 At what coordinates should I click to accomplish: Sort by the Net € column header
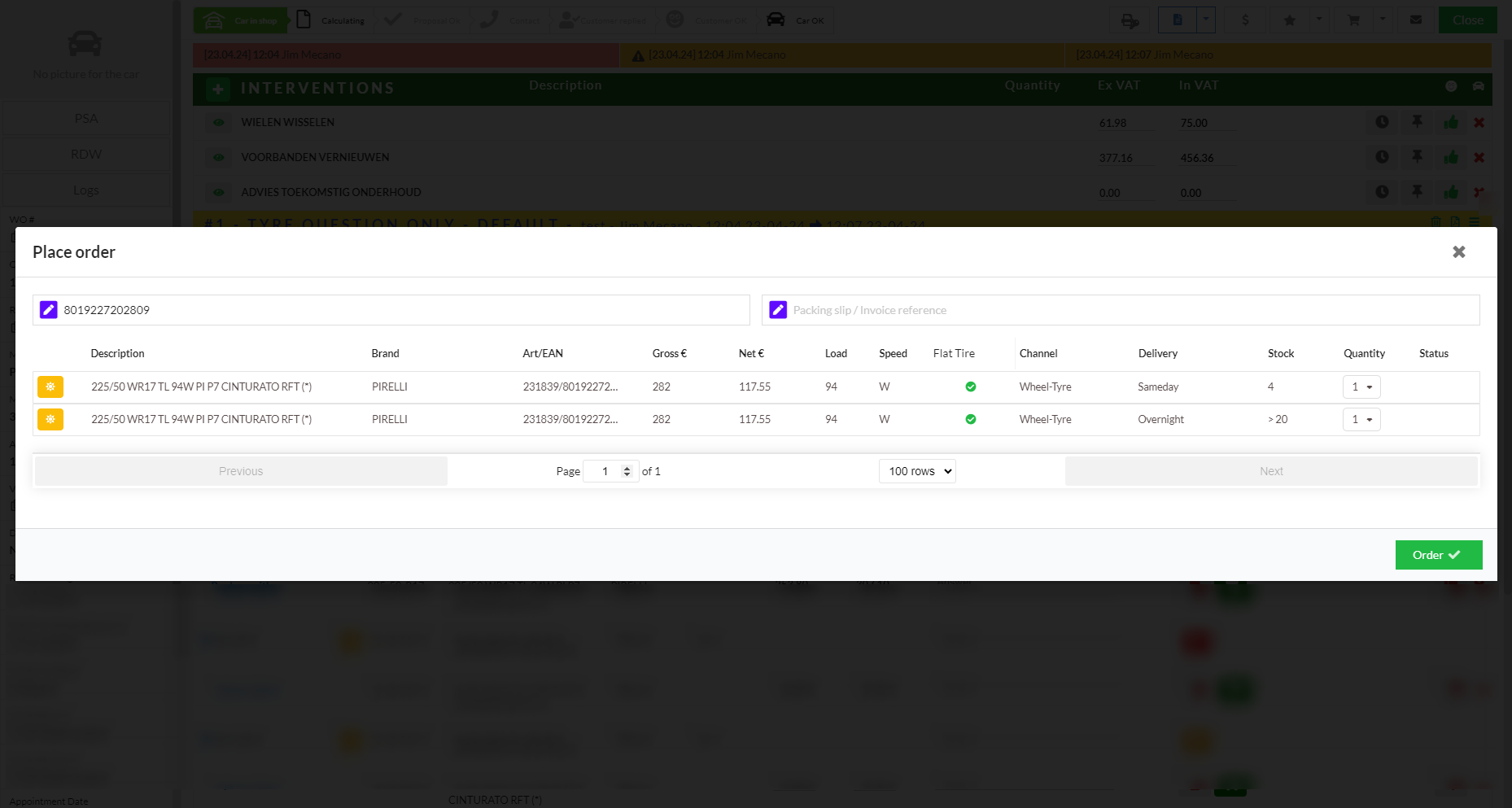point(751,353)
